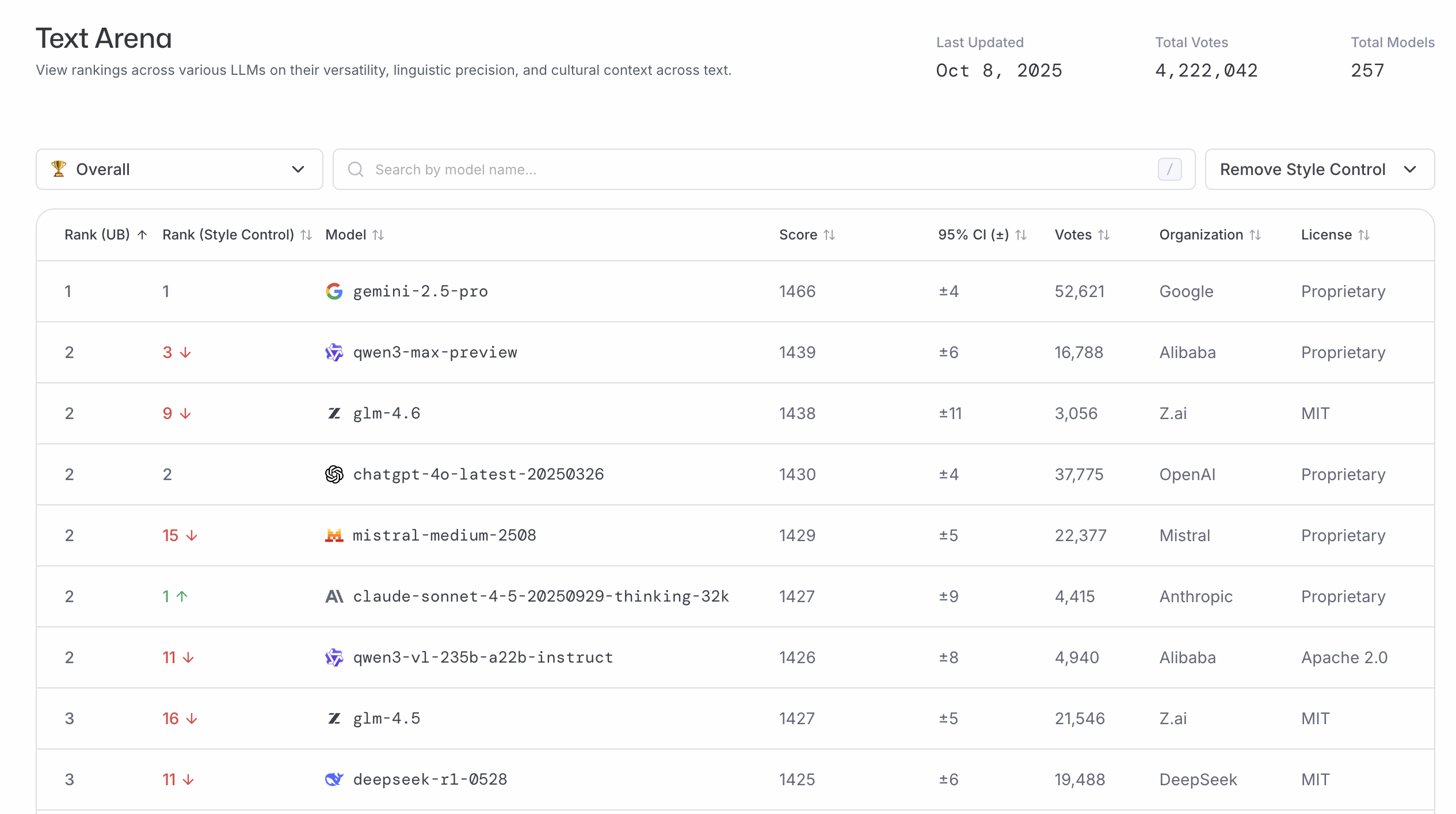This screenshot has width=1456, height=814.
Task: Click the Anthropic logo beside claude-sonnet-4-5
Action: (334, 596)
